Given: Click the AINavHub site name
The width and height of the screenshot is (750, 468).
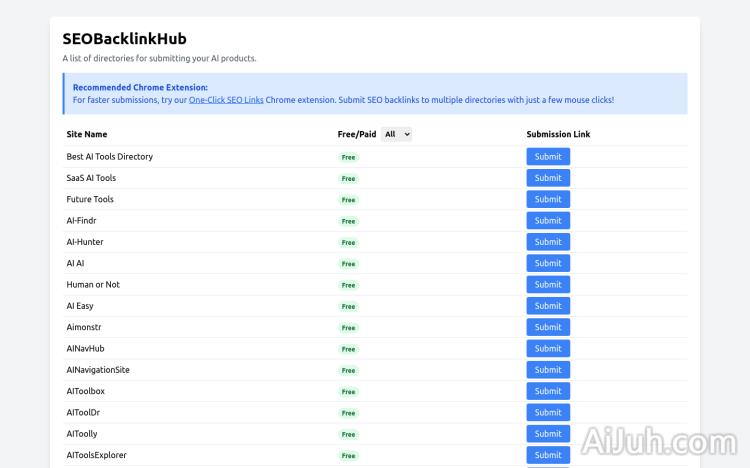Looking at the screenshot, I should pyautogui.click(x=85, y=348).
